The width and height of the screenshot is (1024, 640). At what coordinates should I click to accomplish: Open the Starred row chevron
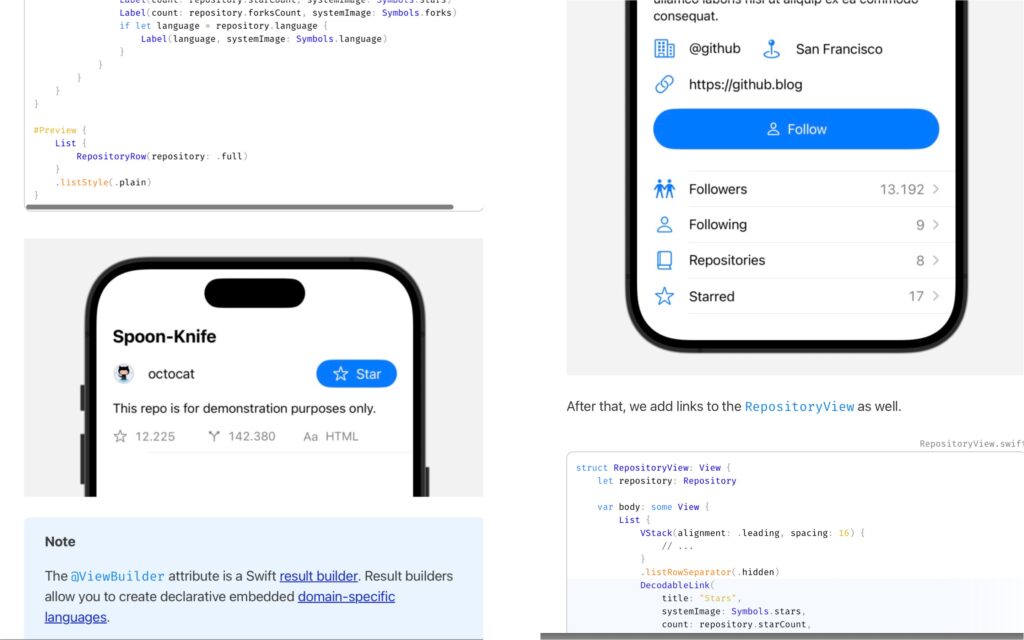click(x=936, y=296)
